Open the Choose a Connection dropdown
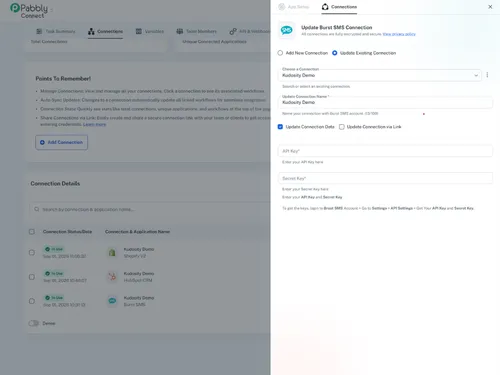Viewport: 500px width, 375px height. [380, 75]
